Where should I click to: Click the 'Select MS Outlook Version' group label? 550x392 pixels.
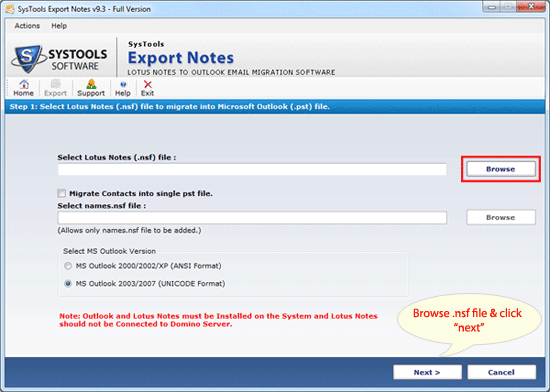point(109,251)
